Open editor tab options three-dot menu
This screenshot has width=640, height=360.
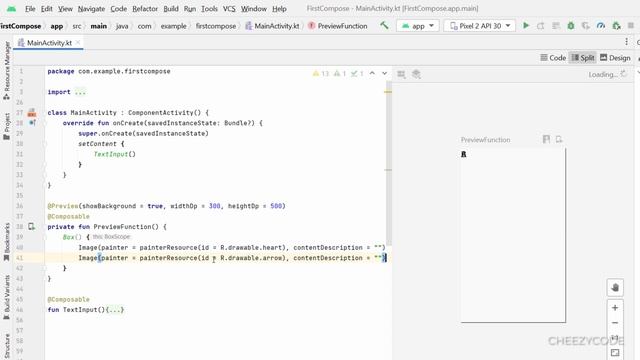point(627,42)
